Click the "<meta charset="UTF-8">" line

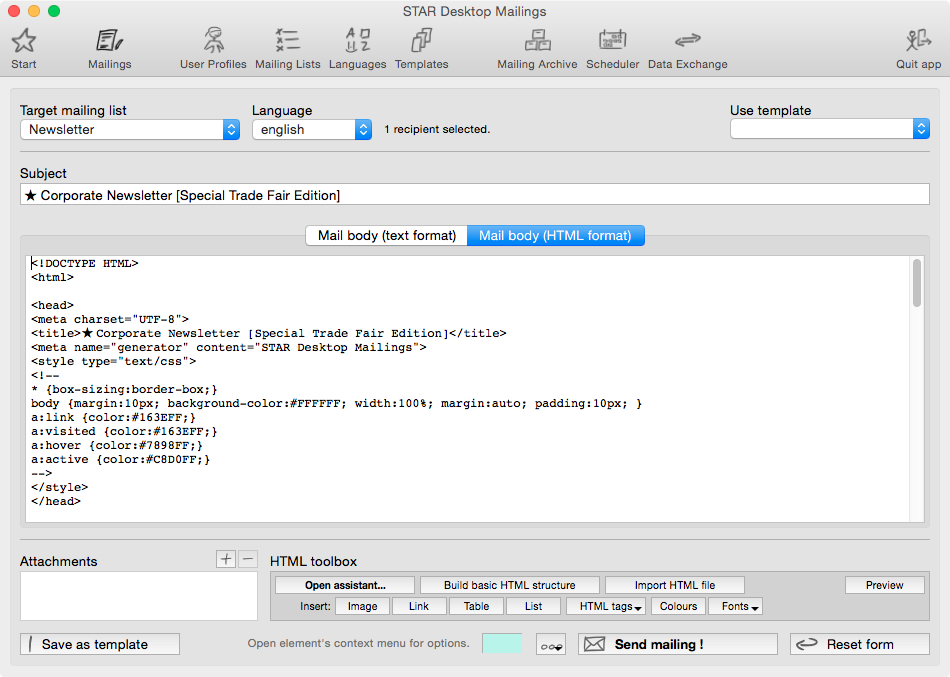[x=110, y=319]
